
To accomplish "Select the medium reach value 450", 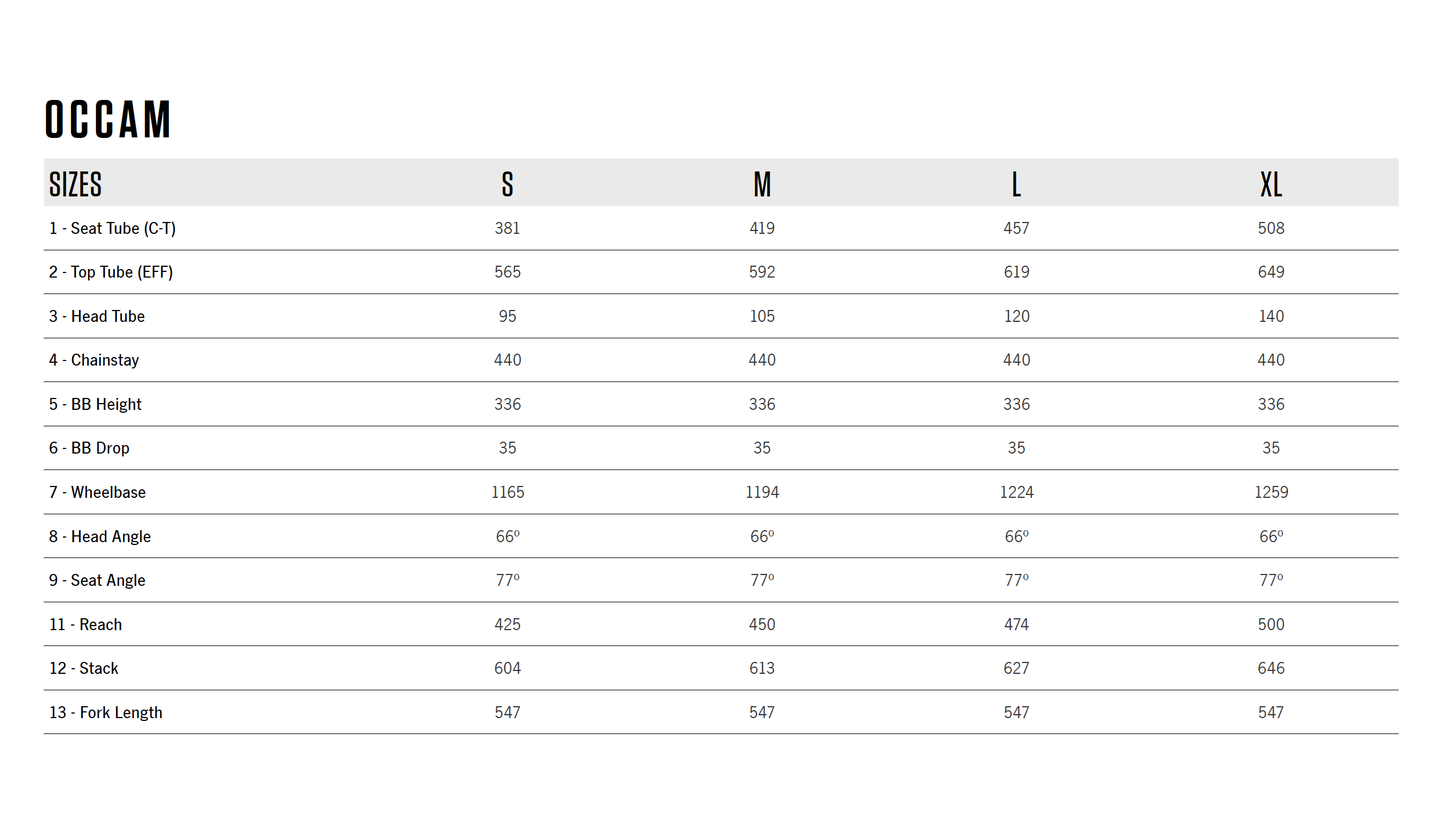I will [x=762, y=624].
